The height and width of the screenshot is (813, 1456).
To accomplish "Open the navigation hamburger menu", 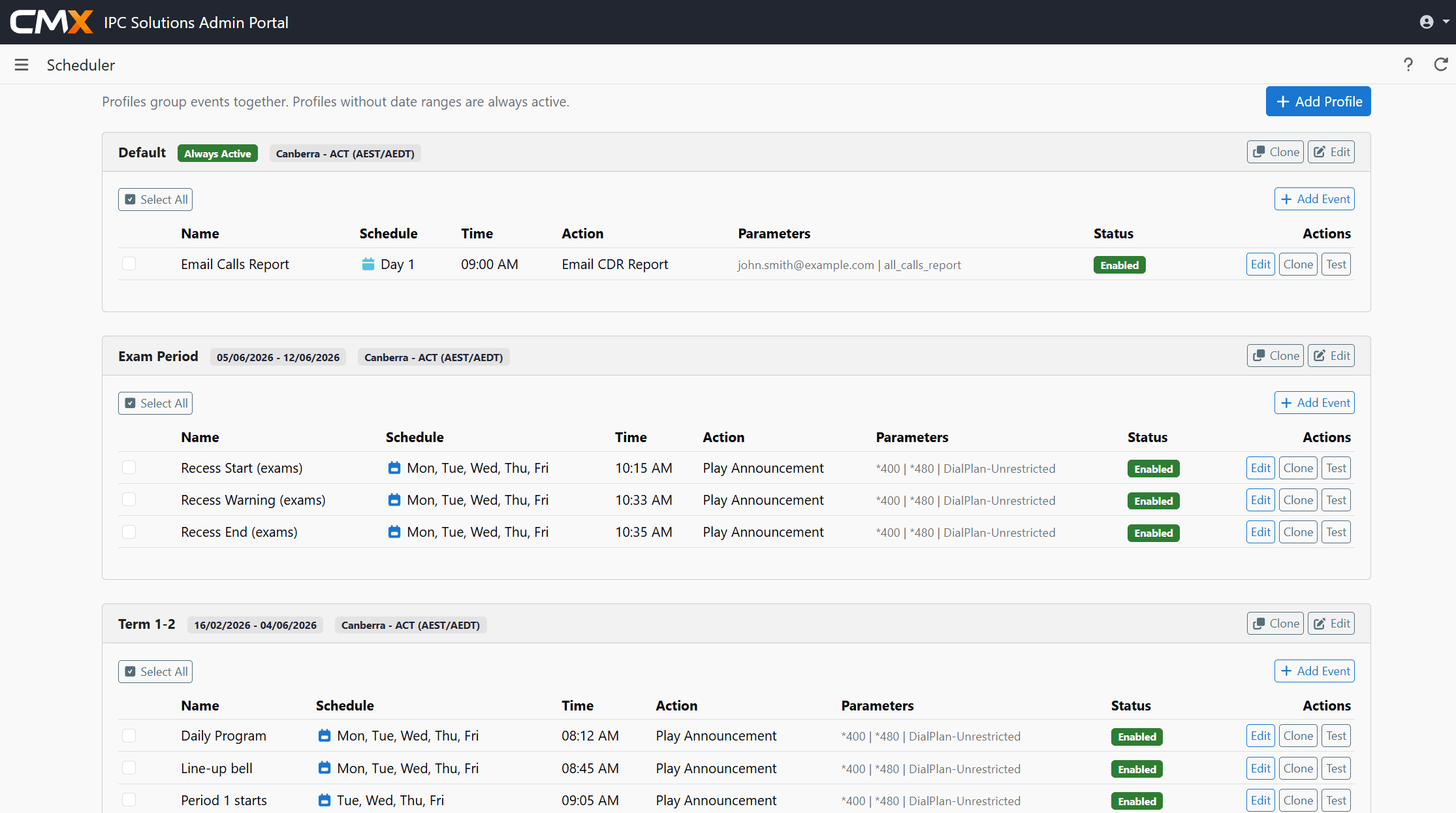I will 22,65.
